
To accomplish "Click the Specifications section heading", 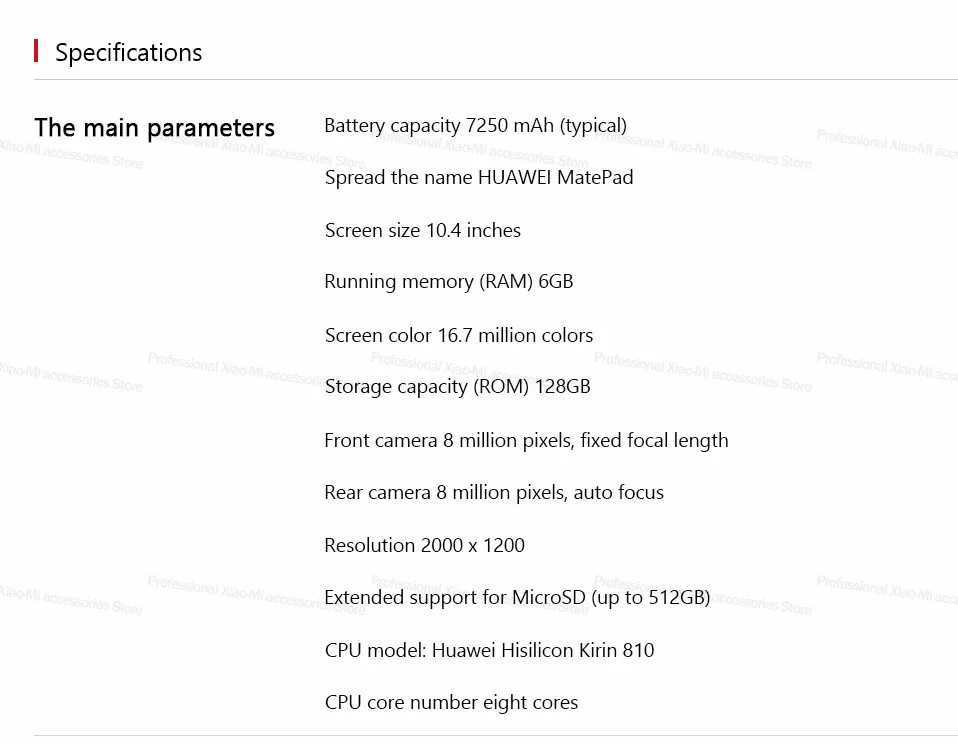I will click(128, 53).
